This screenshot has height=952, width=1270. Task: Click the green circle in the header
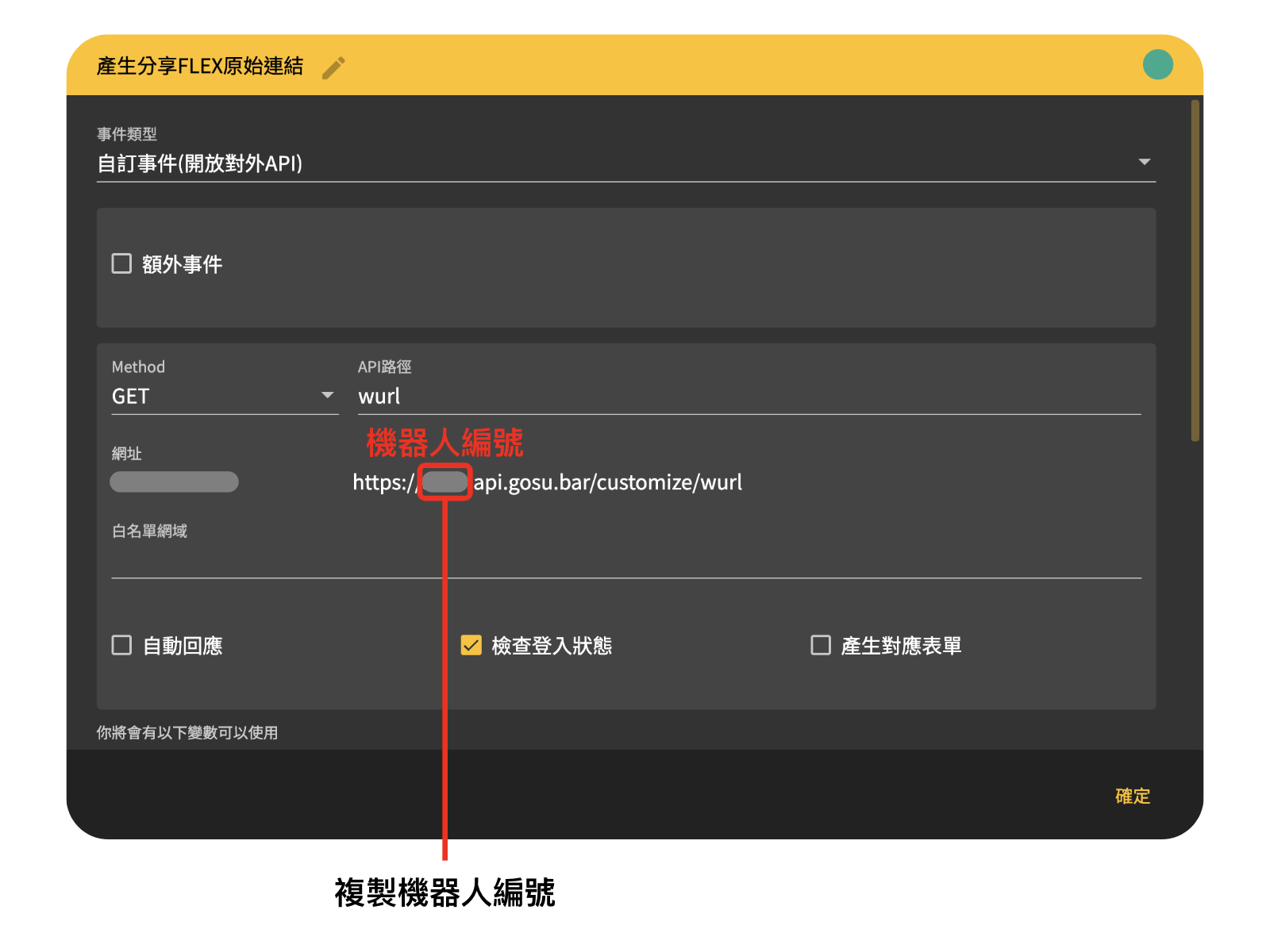click(x=1158, y=65)
